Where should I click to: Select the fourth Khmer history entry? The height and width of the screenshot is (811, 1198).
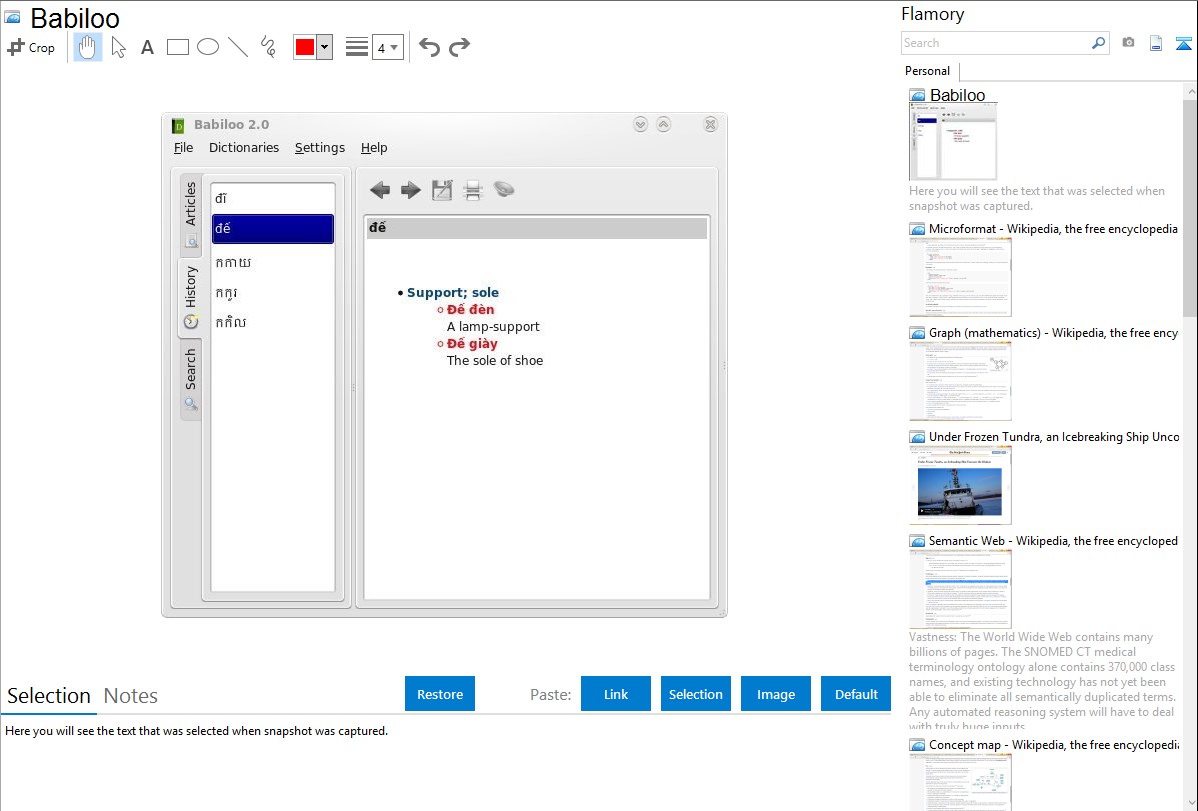[x=273, y=293]
